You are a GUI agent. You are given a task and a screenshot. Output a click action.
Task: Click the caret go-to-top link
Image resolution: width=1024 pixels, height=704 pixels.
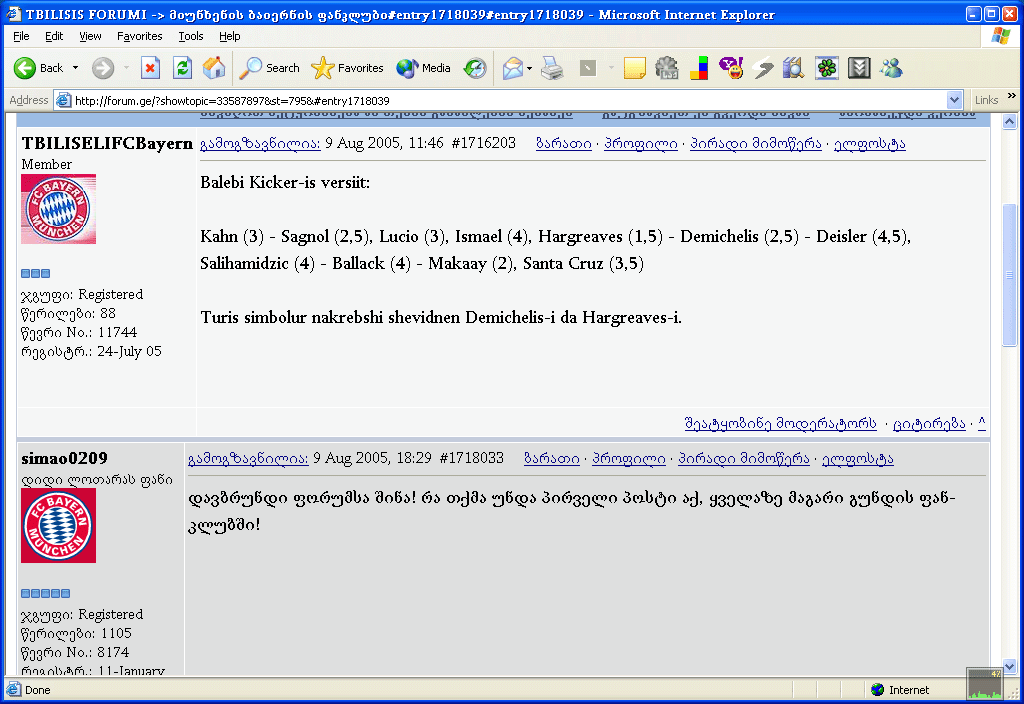(982, 423)
